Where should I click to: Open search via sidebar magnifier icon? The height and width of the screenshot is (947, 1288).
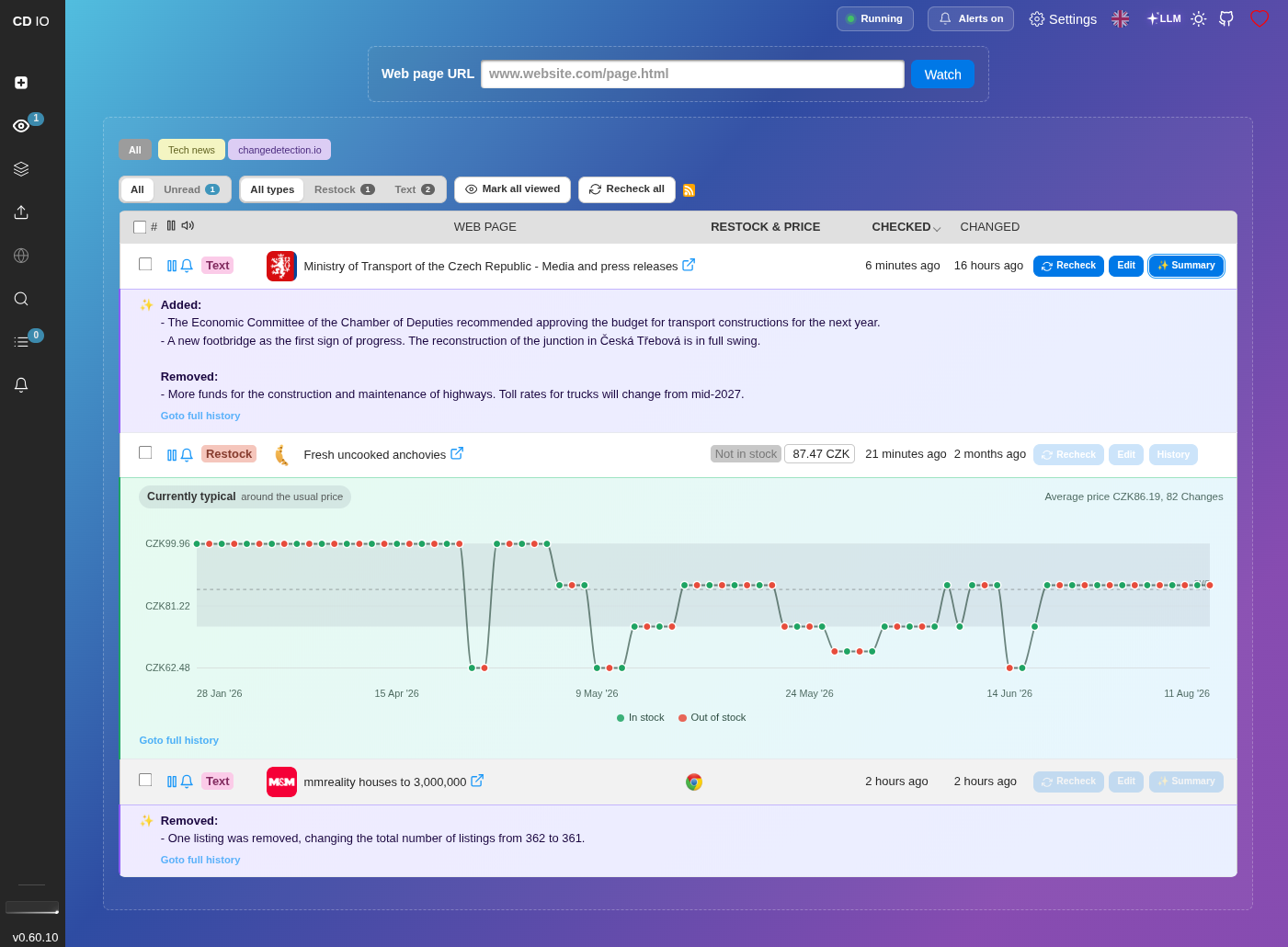[21, 299]
